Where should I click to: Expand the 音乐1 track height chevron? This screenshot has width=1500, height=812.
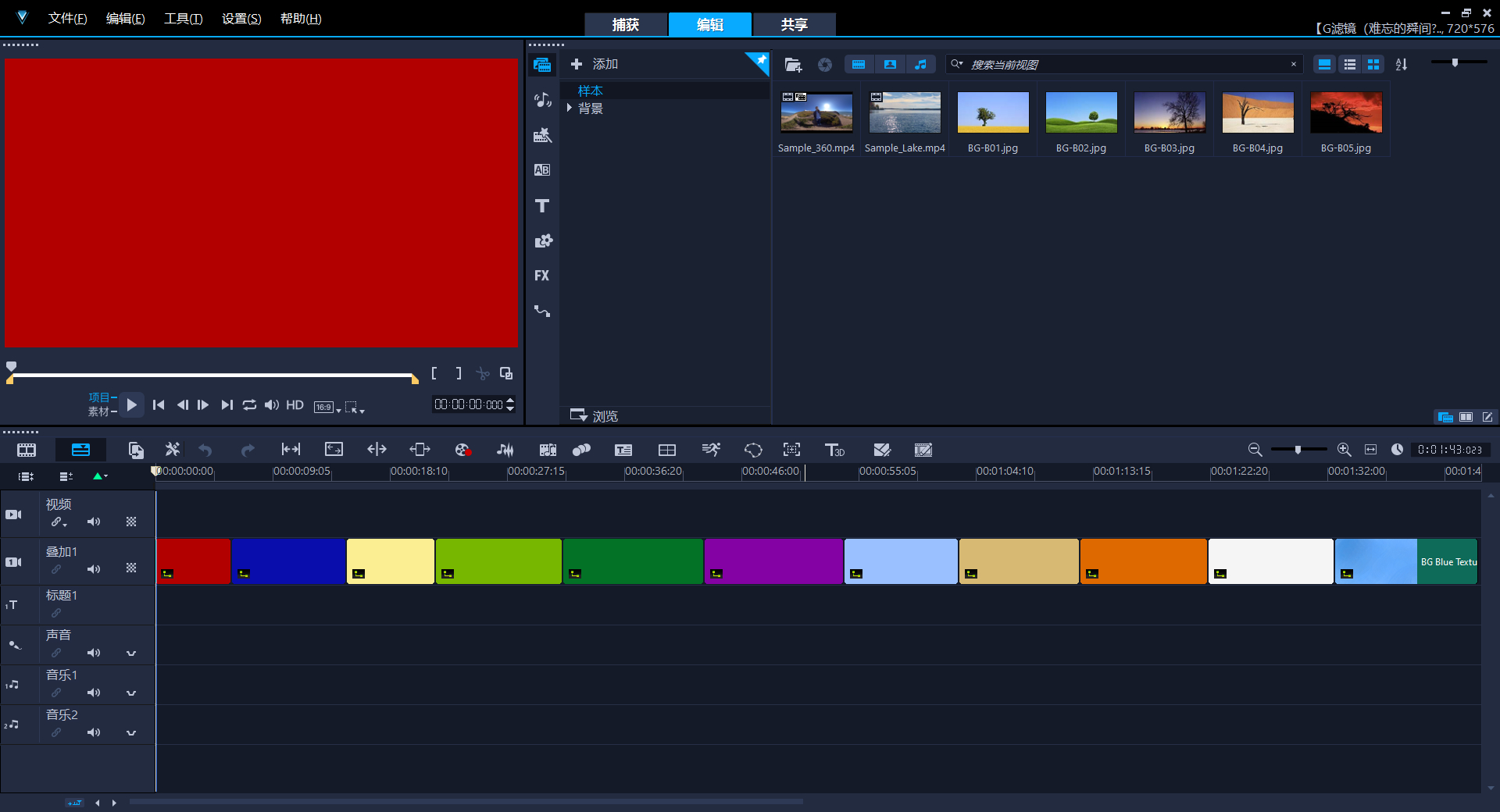coord(131,693)
